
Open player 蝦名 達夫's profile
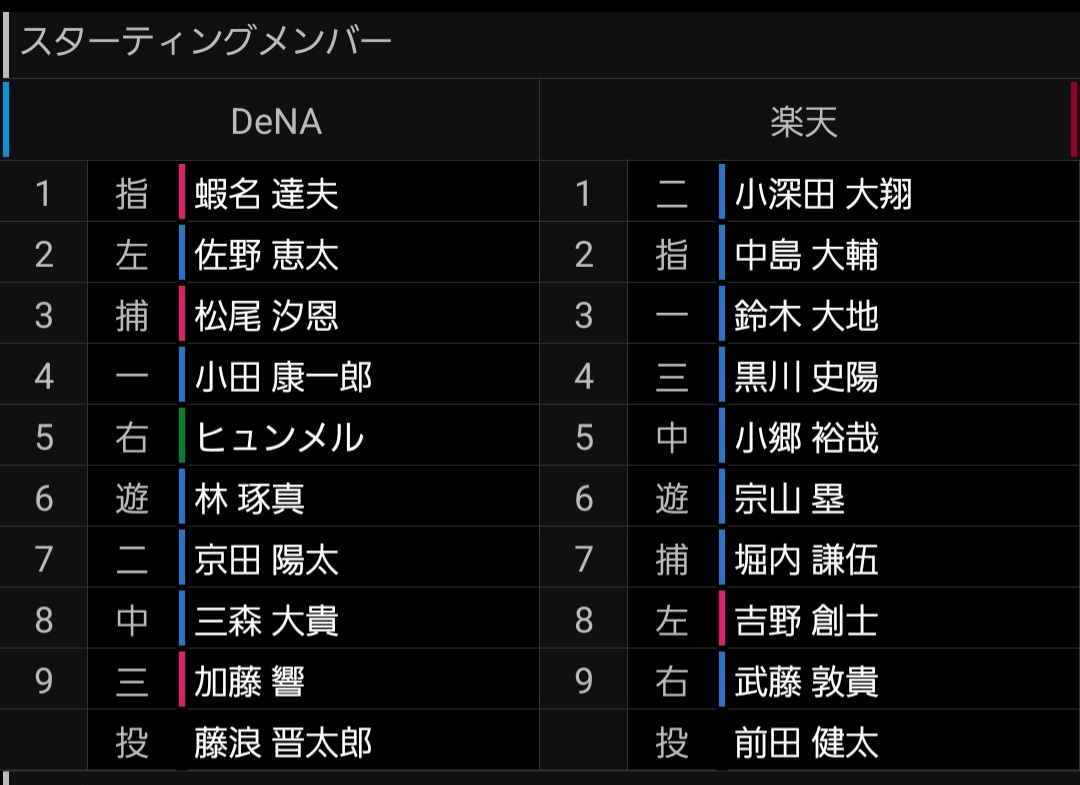coord(266,193)
